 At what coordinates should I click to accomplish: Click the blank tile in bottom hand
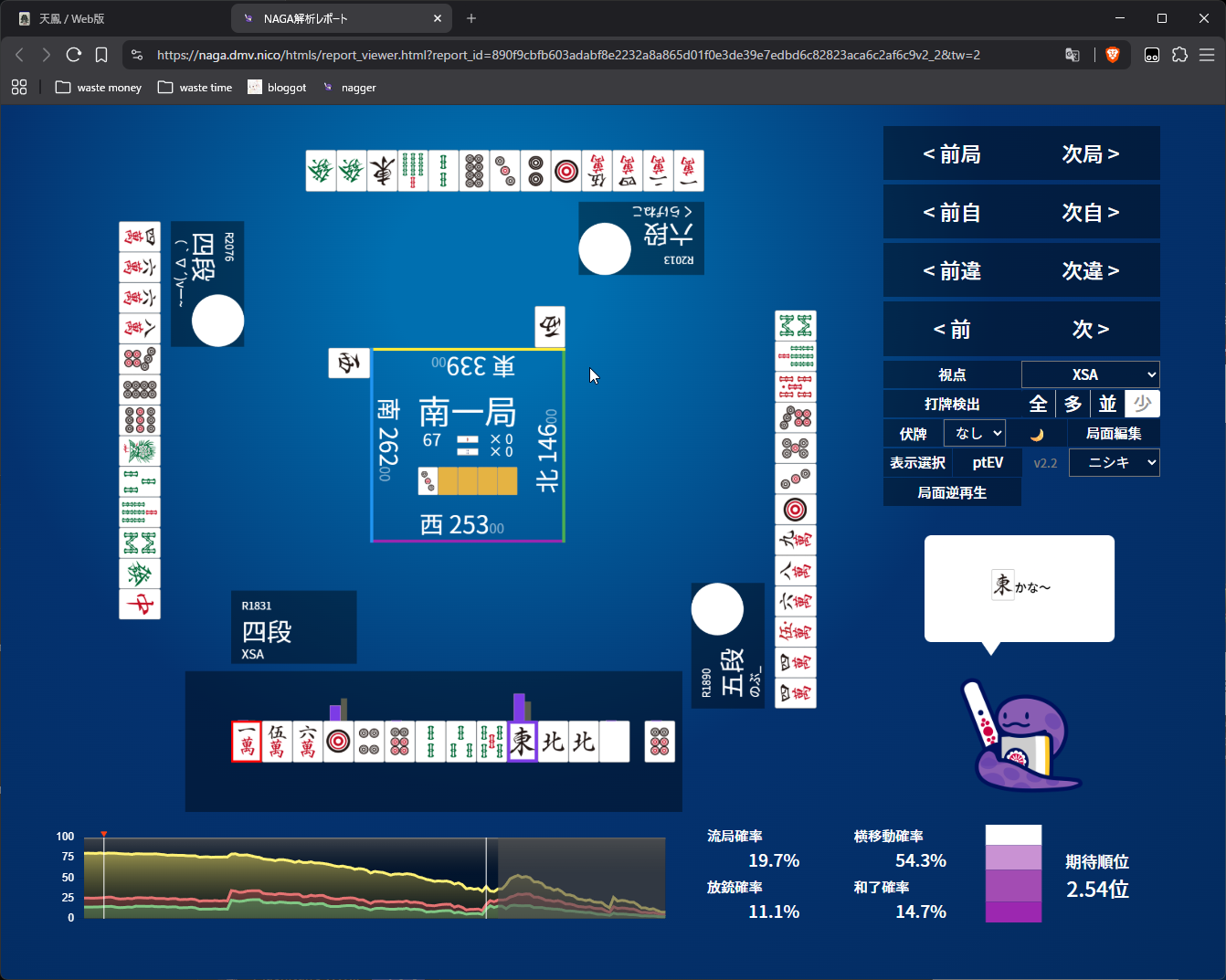click(615, 741)
